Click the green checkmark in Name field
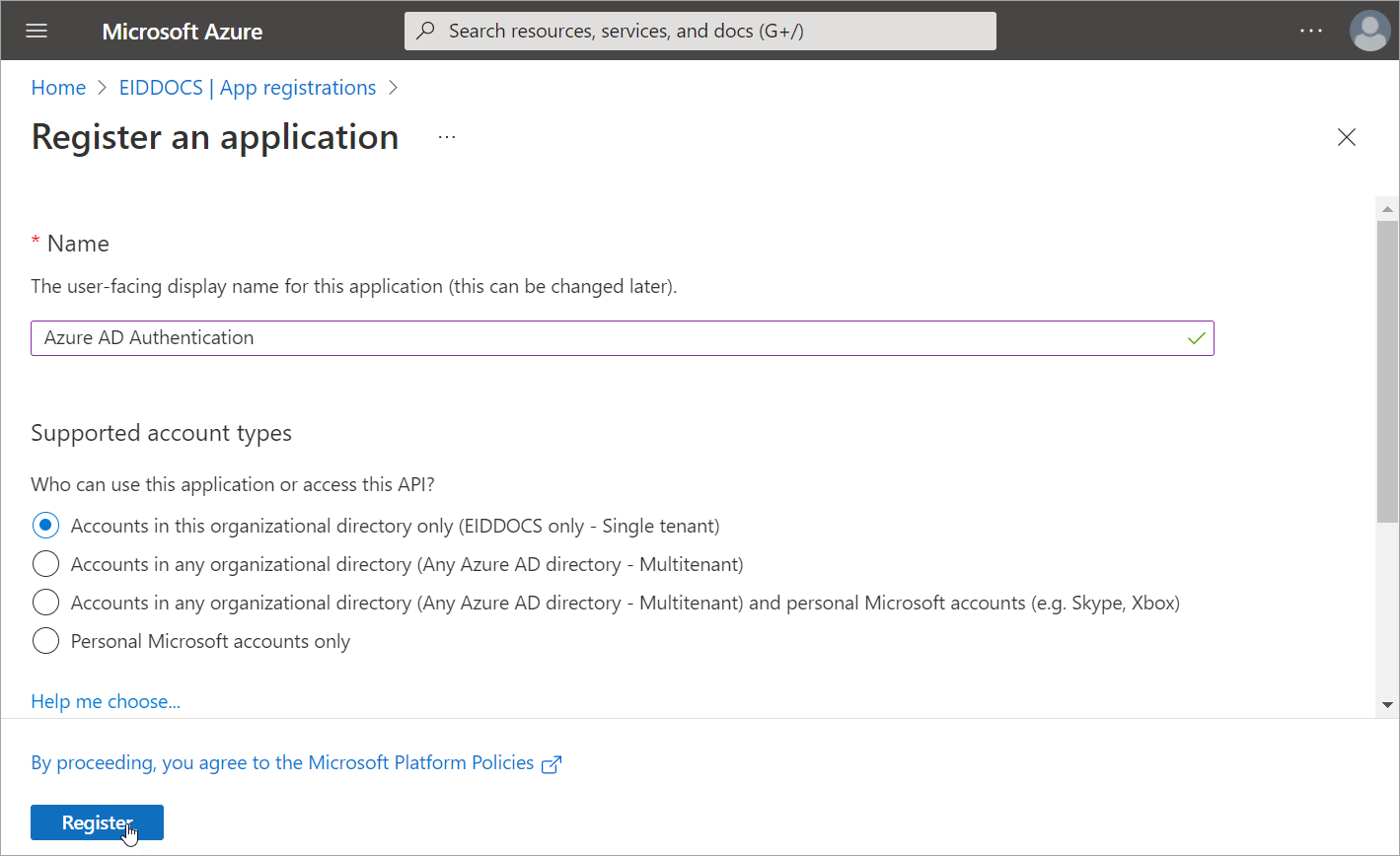The width and height of the screenshot is (1400, 856). (x=1196, y=338)
